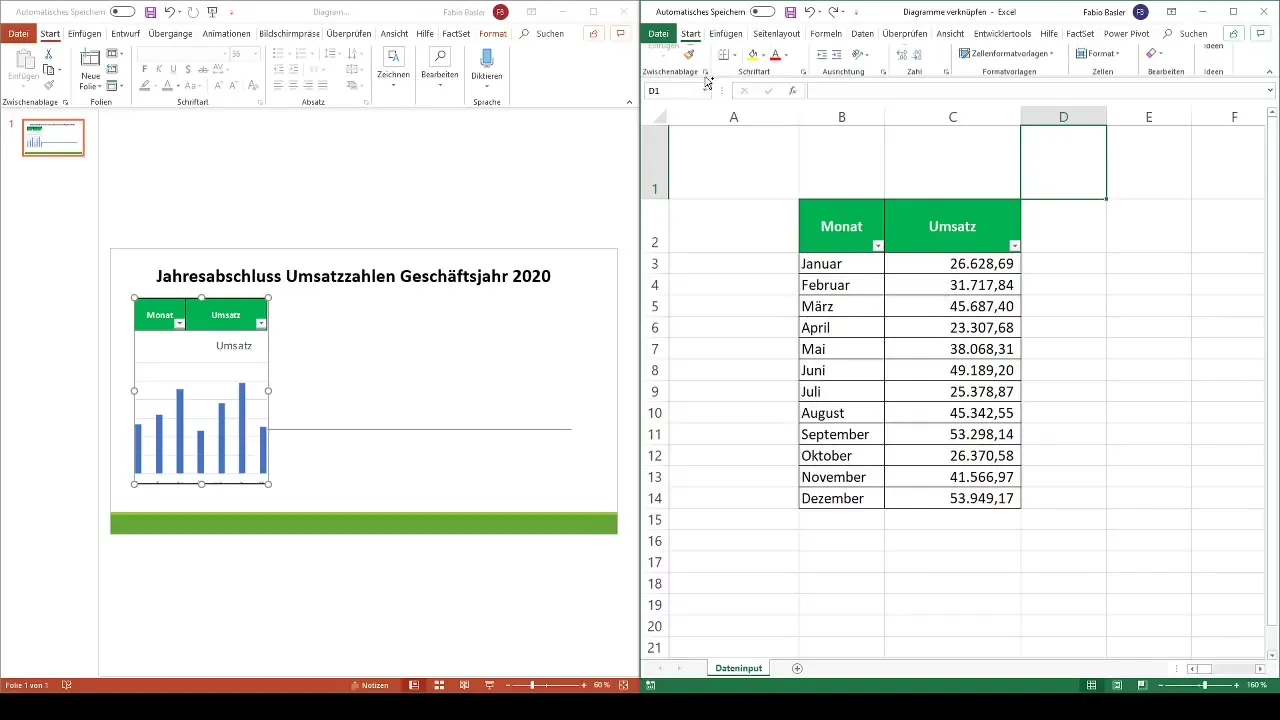
Task: Switch to Formeln tab in Excel
Action: 826,33
